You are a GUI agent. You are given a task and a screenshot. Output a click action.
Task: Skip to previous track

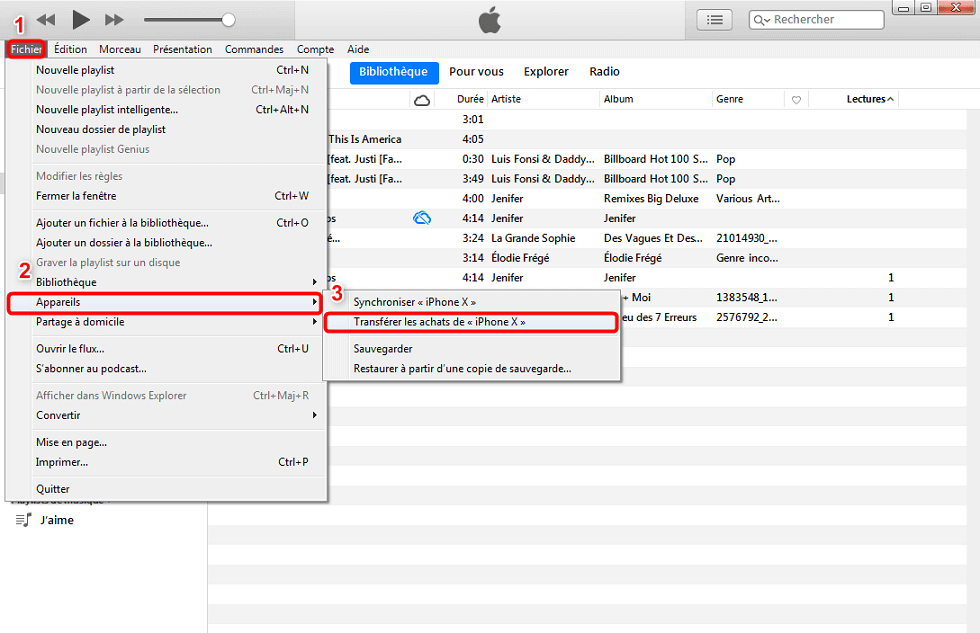pyautogui.click(x=46, y=19)
